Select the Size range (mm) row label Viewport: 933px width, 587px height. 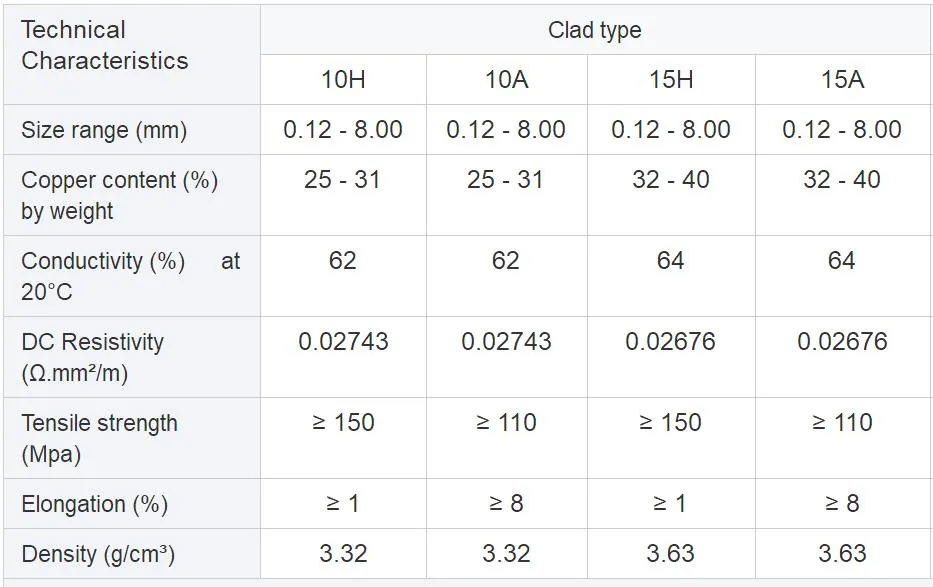click(x=104, y=130)
